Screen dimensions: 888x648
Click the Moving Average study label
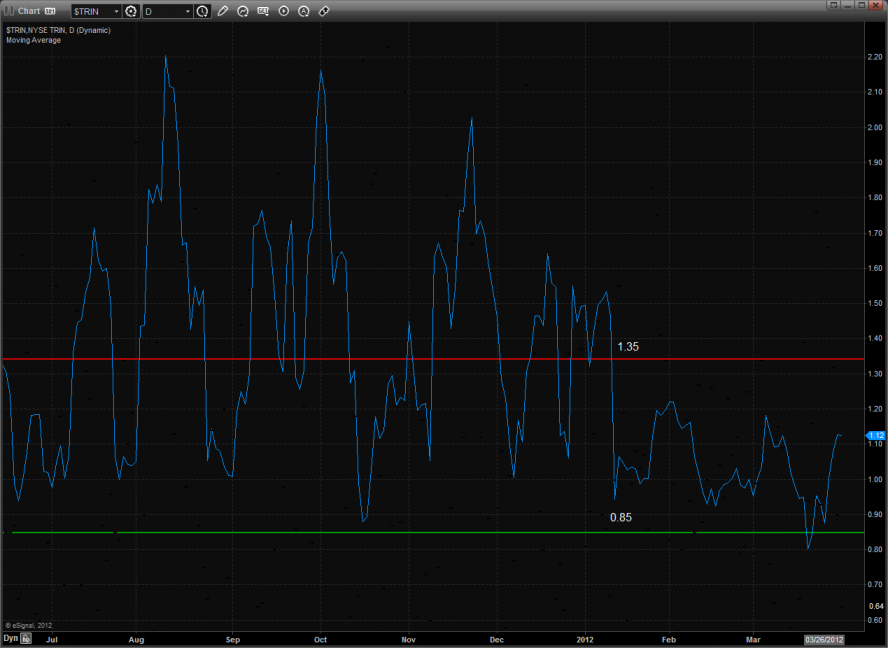point(32,41)
